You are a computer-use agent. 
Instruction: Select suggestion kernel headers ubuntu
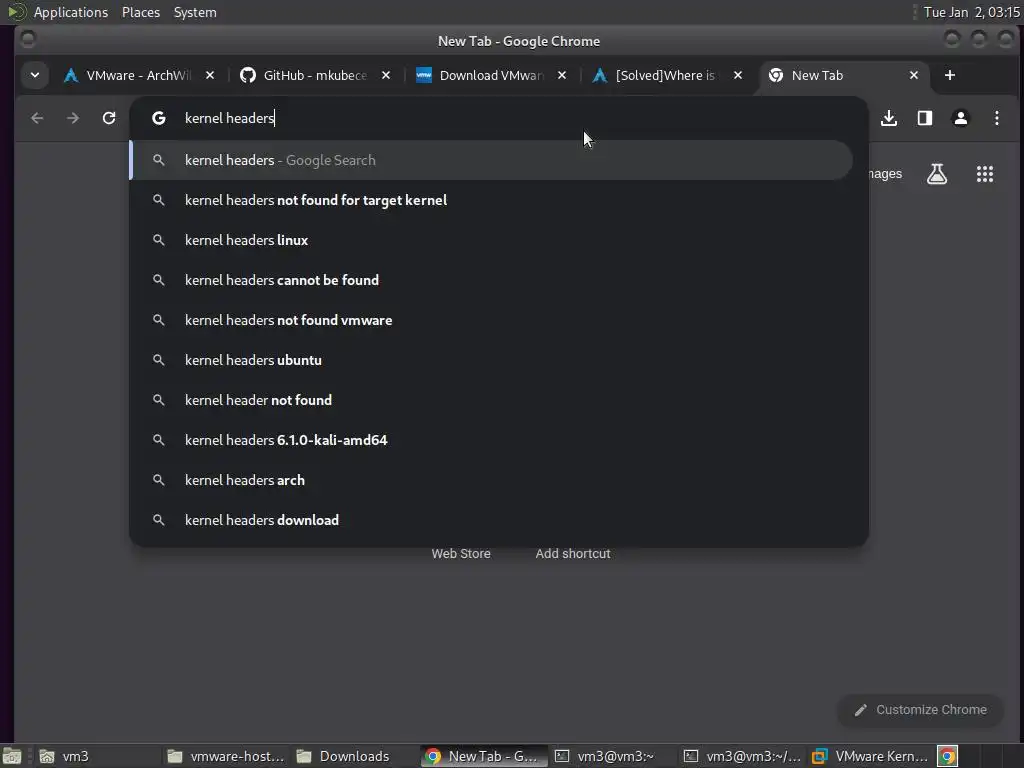[491, 360]
